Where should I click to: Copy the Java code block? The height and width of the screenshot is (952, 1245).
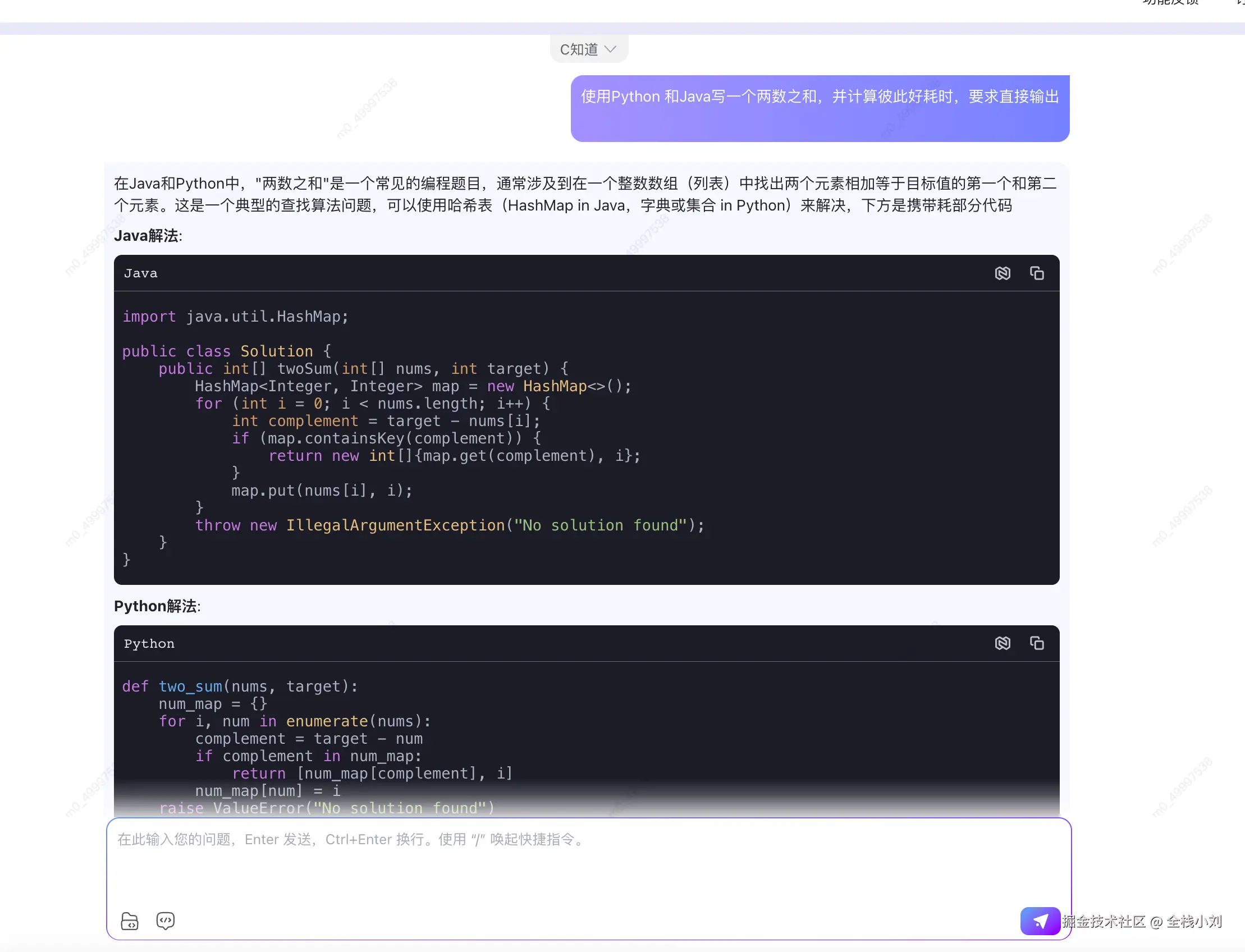1036,273
